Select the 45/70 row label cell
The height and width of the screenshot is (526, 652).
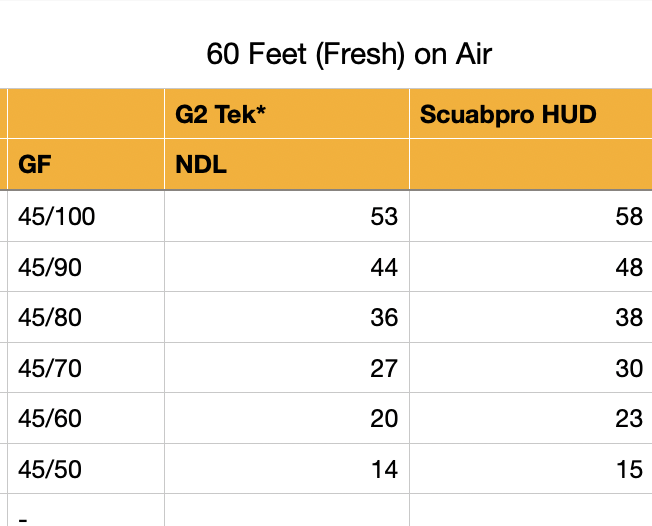[86, 369]
